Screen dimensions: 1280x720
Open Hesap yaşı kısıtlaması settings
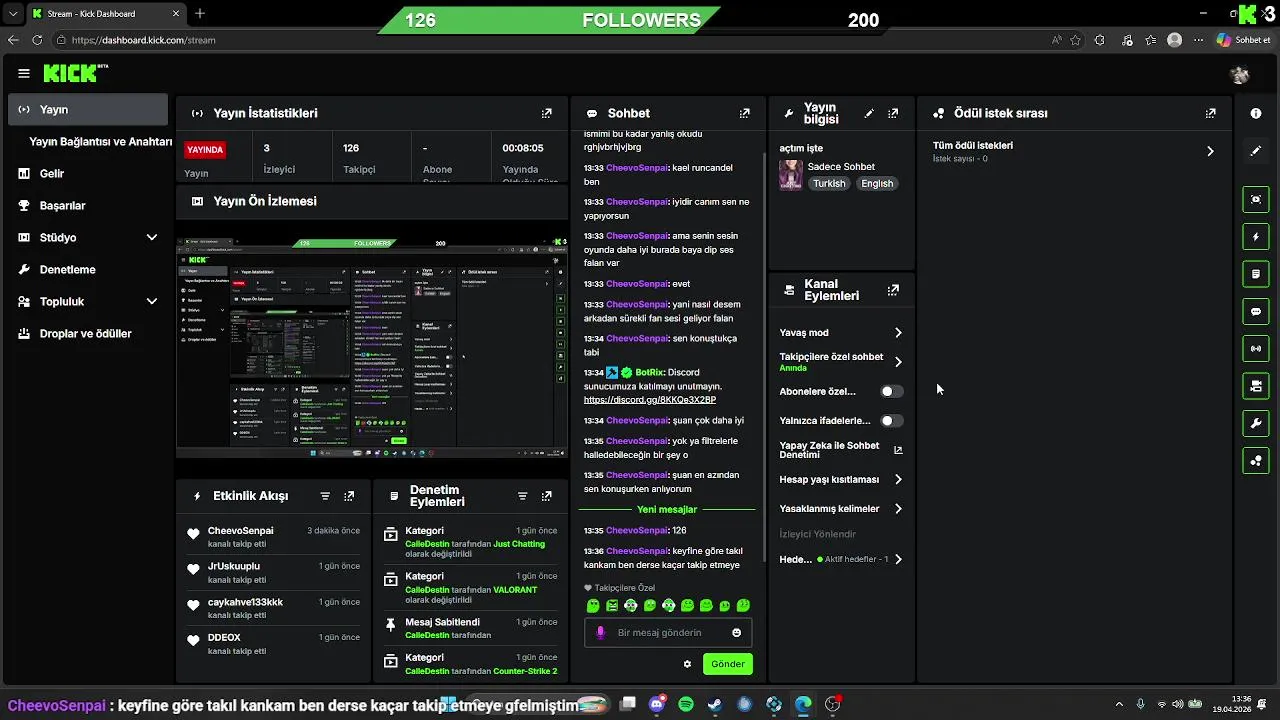coord(841,479)
